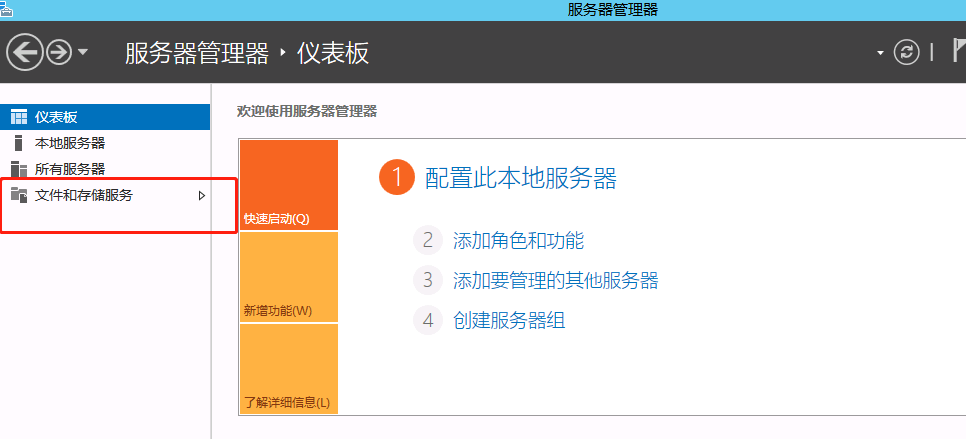Screen dimensions: 966x439
Task: Select 仪表板 in the left navigation
Action: pyautogui.click(x=105, y=117)
